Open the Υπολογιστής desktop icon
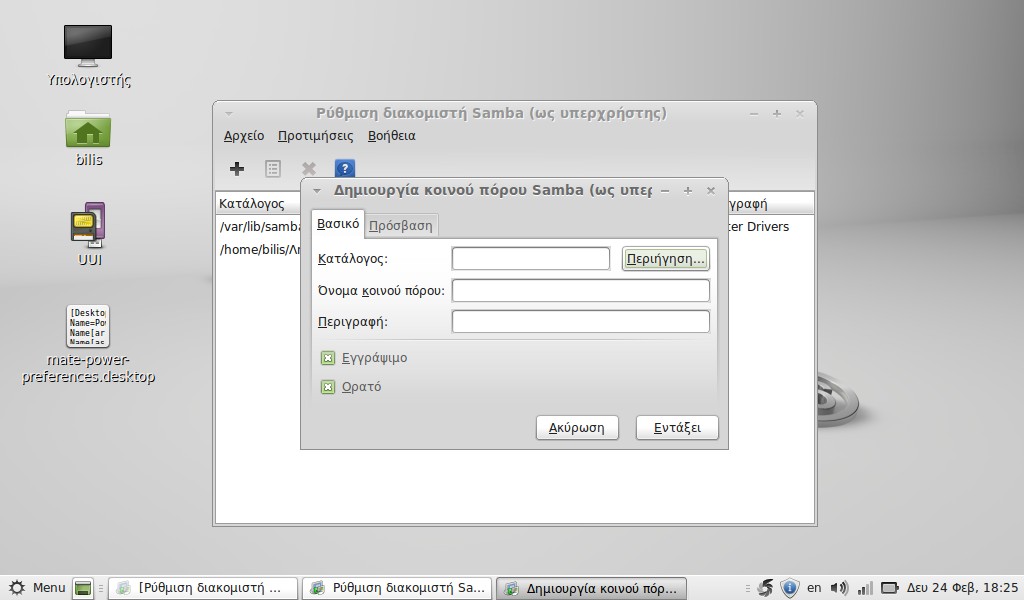The image size is (1024, 600). [88, 46]
